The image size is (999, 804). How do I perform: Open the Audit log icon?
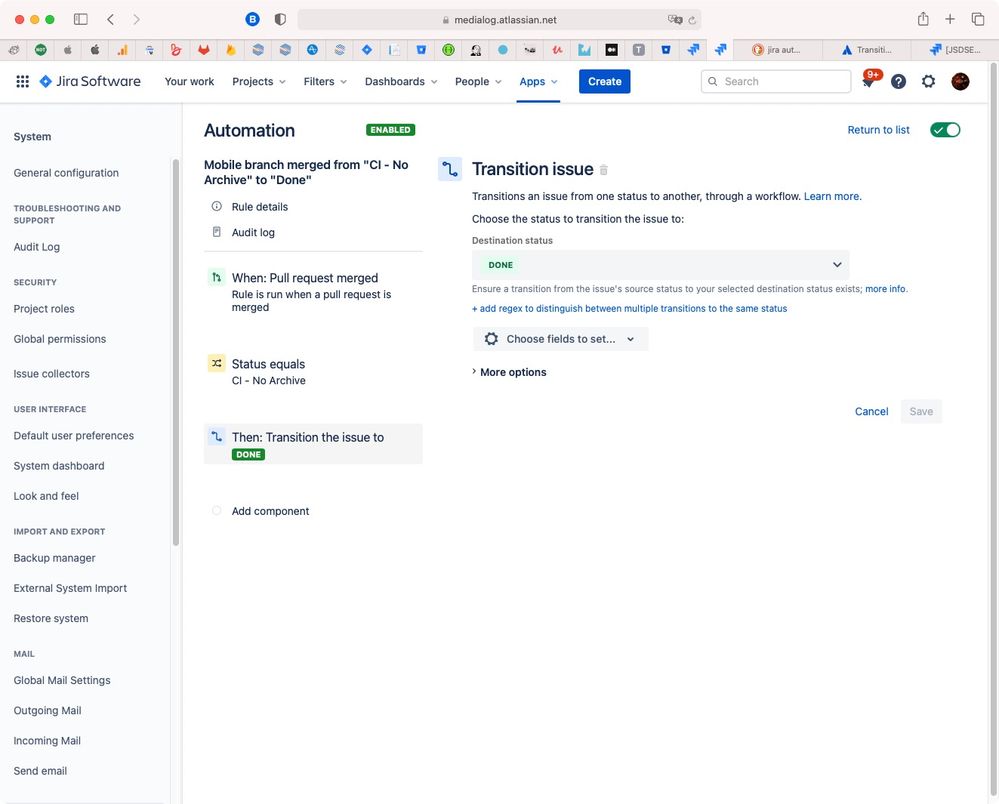(x=216, y=231)
